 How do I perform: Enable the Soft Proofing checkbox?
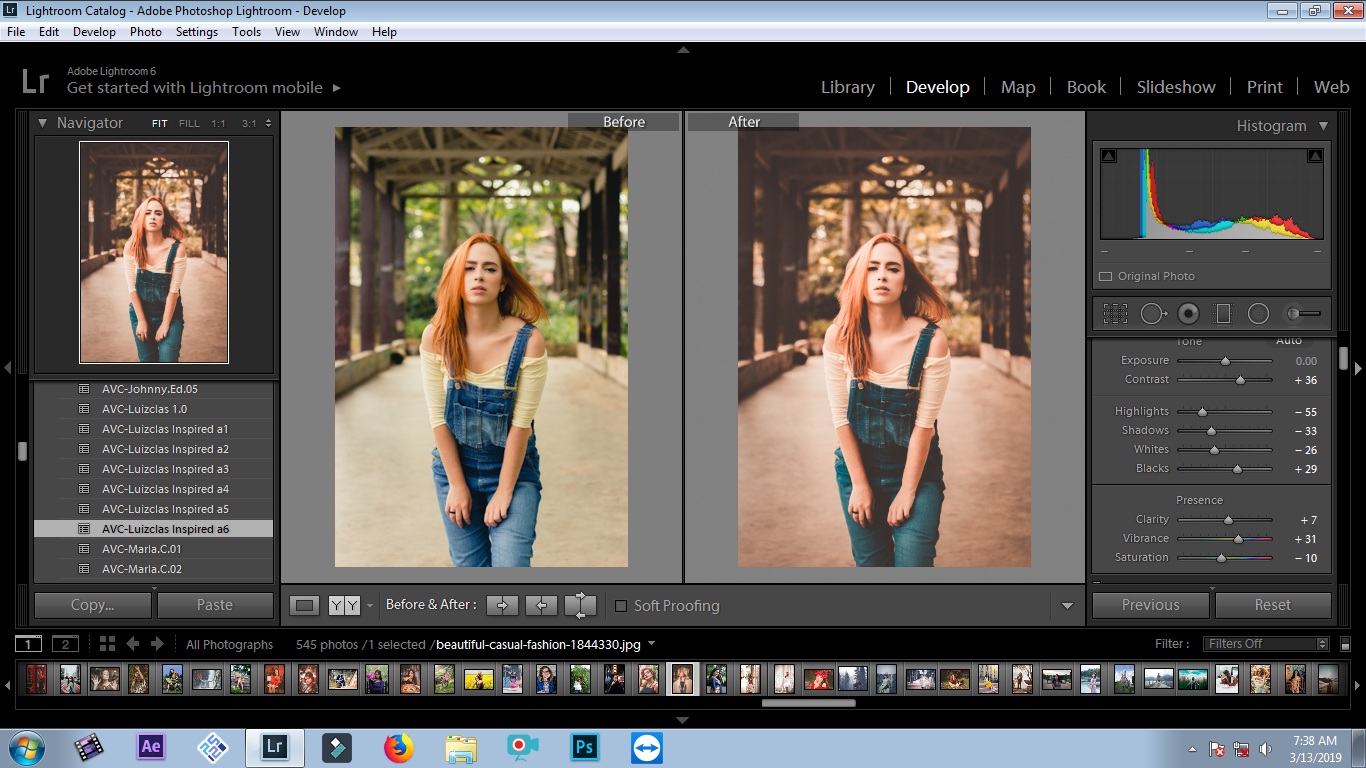coord(621,606)
